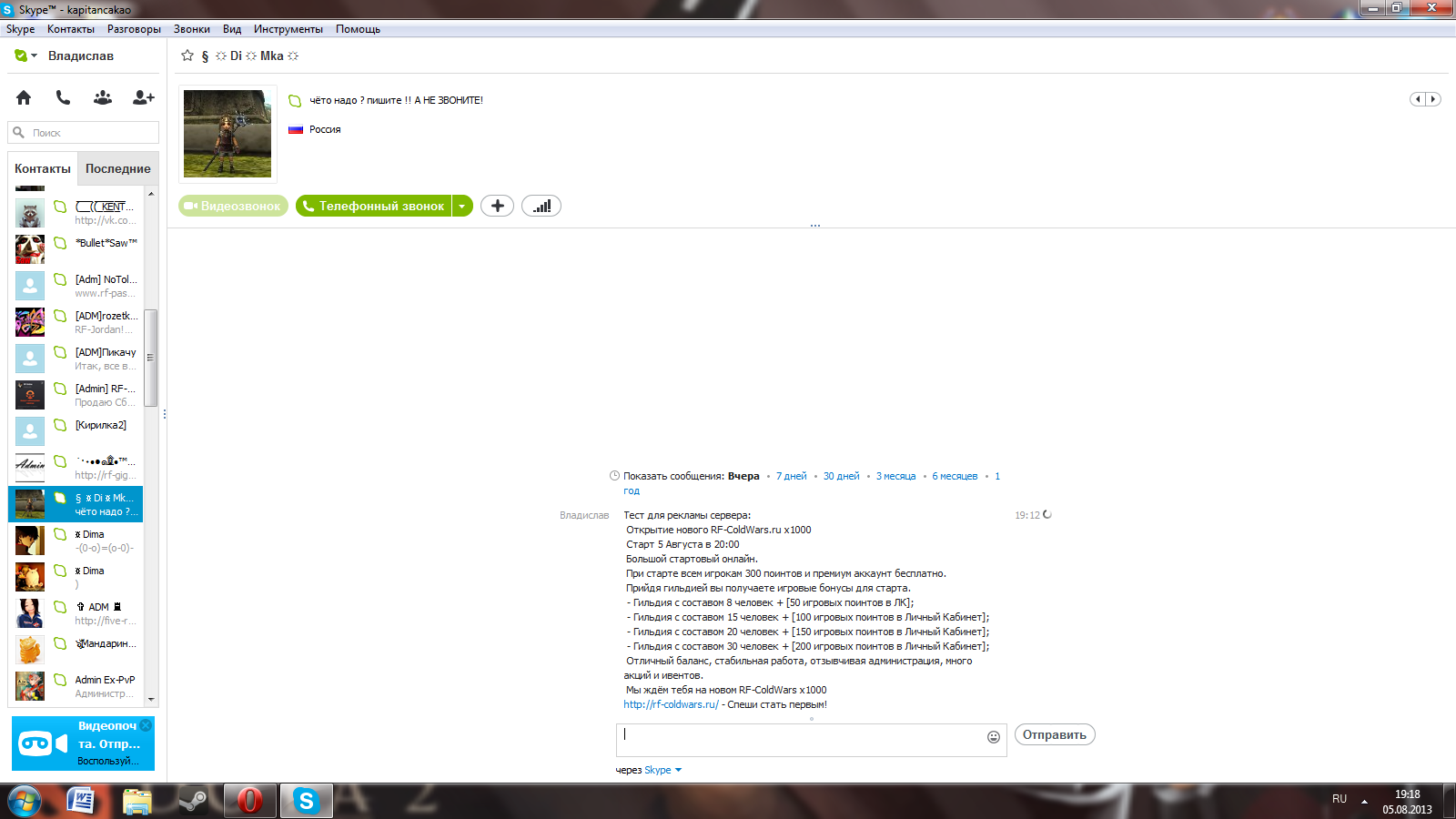
Task: Click the Россия flag icon
Action: tap(296, 129)
